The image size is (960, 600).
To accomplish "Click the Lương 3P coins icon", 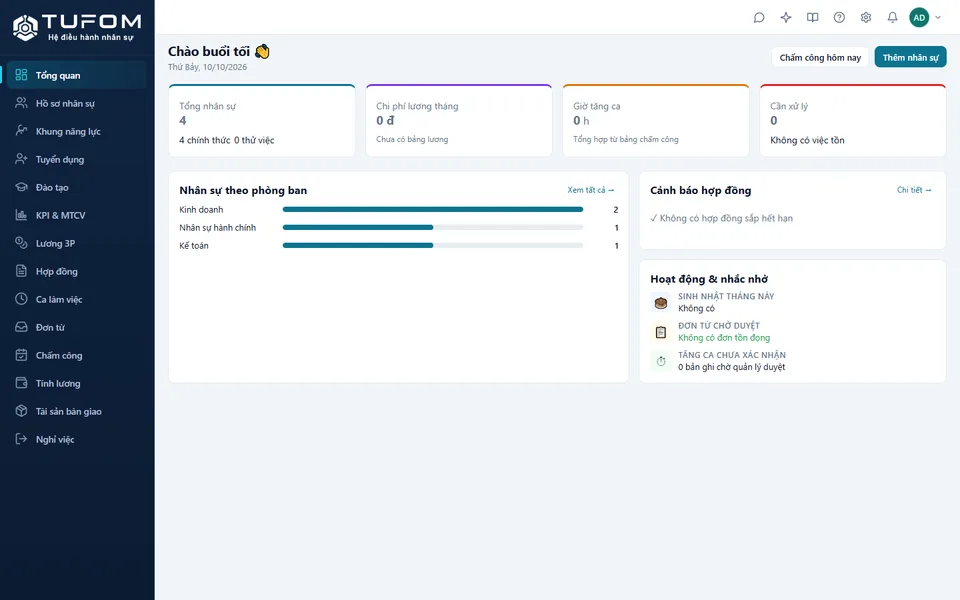I will click(x=21, y=243).
